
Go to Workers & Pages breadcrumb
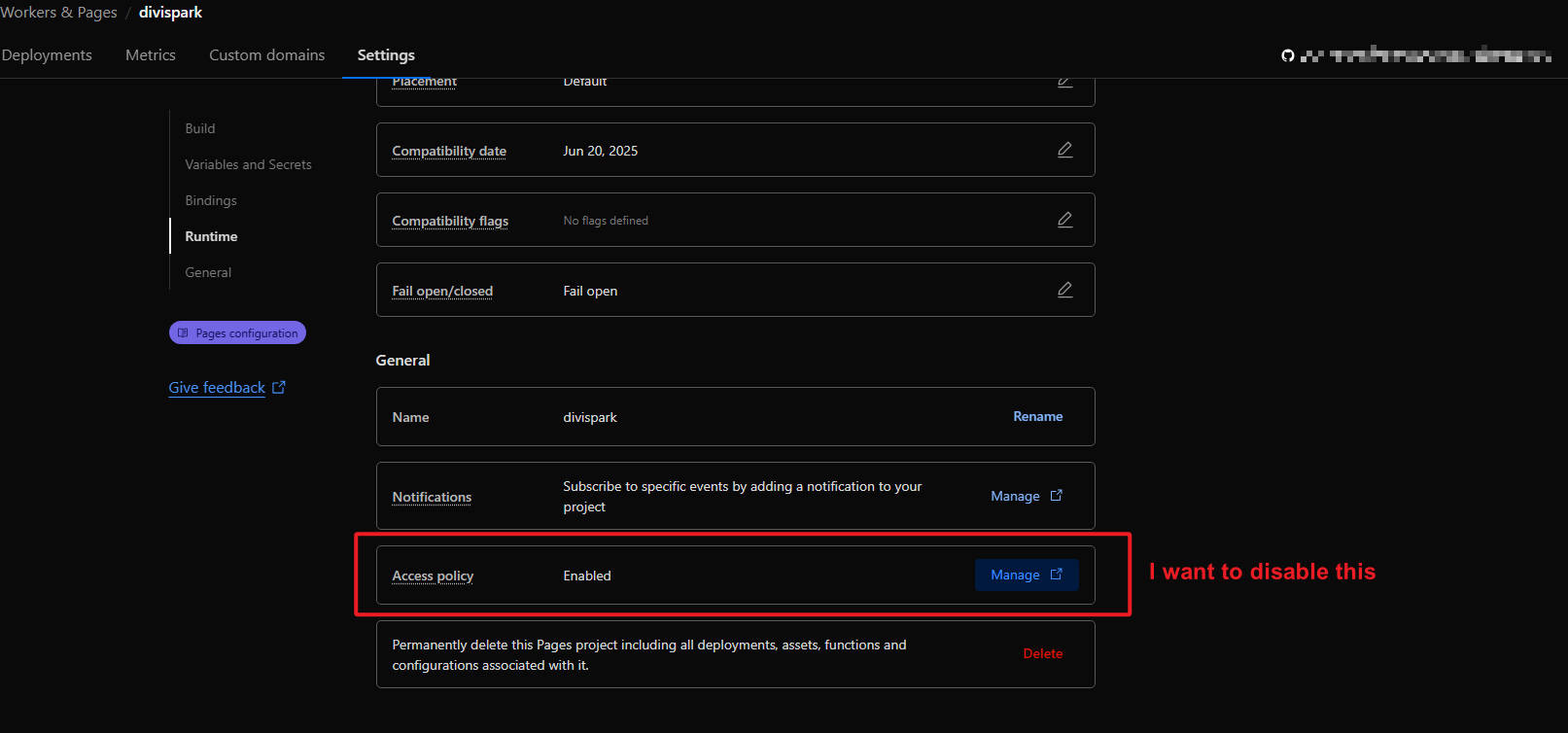[x=58, y=13]
